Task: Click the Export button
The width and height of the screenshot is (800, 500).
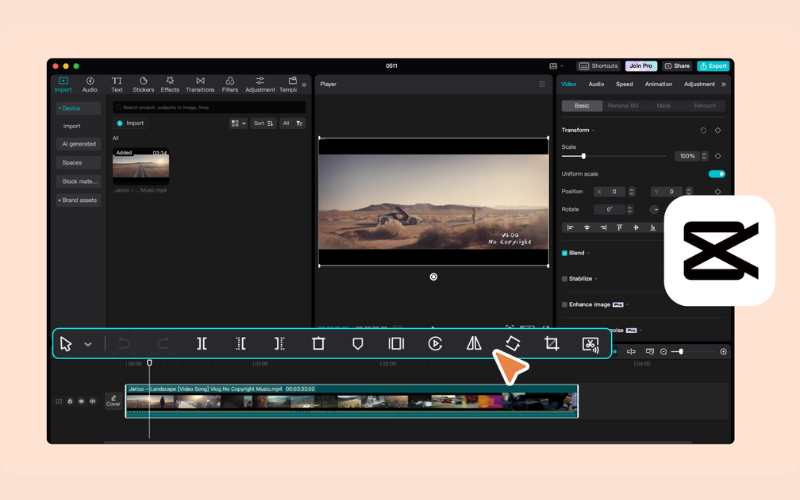Action: pyautogui.click(x=713, y=66)
